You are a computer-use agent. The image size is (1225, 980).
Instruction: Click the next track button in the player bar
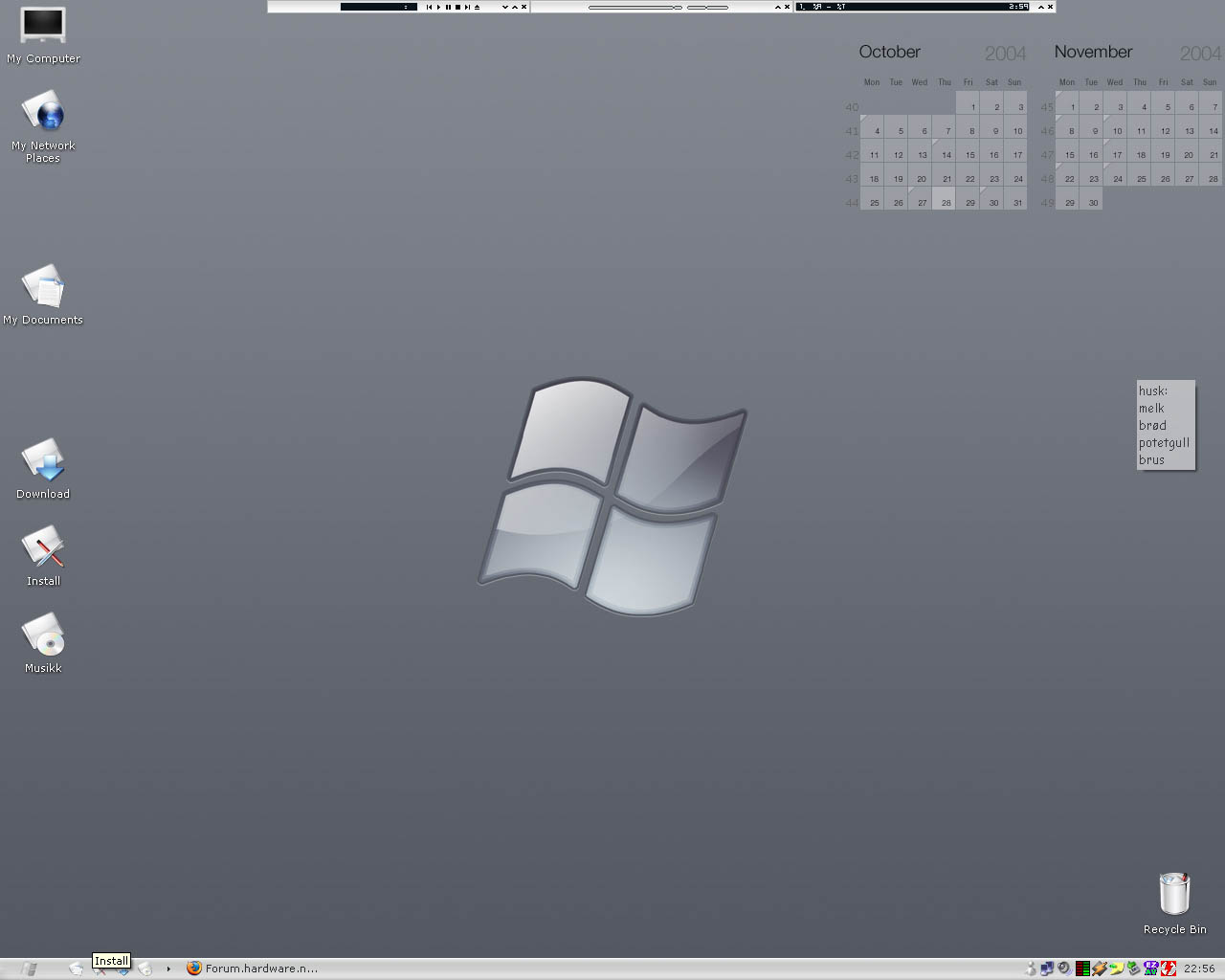(467, 7)
